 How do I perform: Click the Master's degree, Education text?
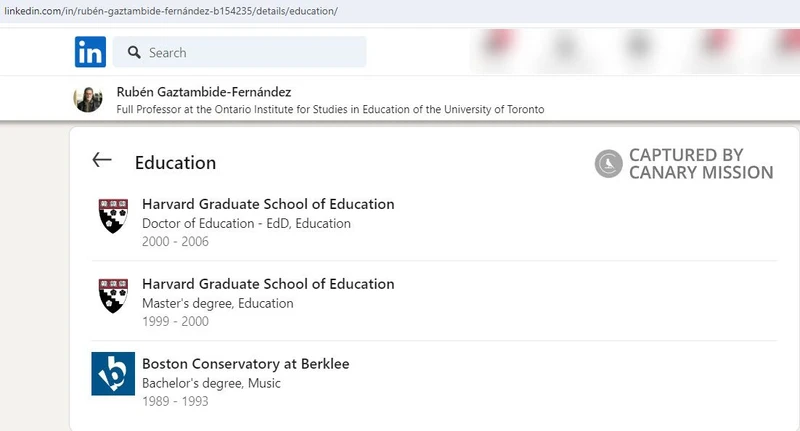(217, 303)
